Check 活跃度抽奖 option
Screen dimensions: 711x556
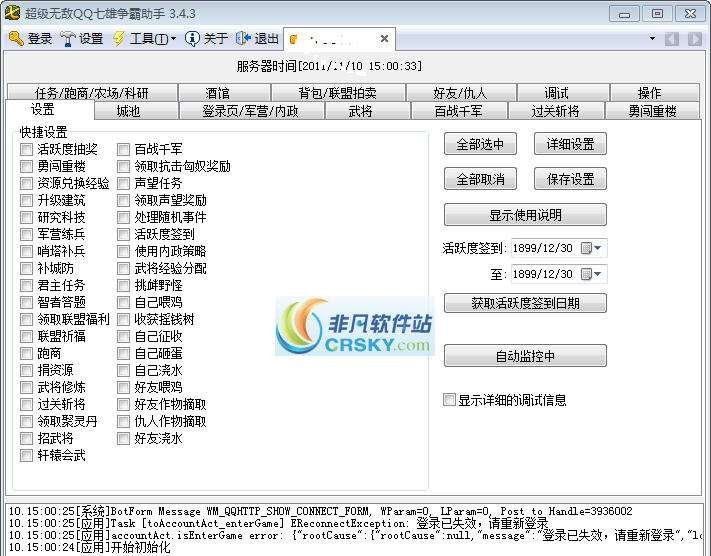point(26,149)
